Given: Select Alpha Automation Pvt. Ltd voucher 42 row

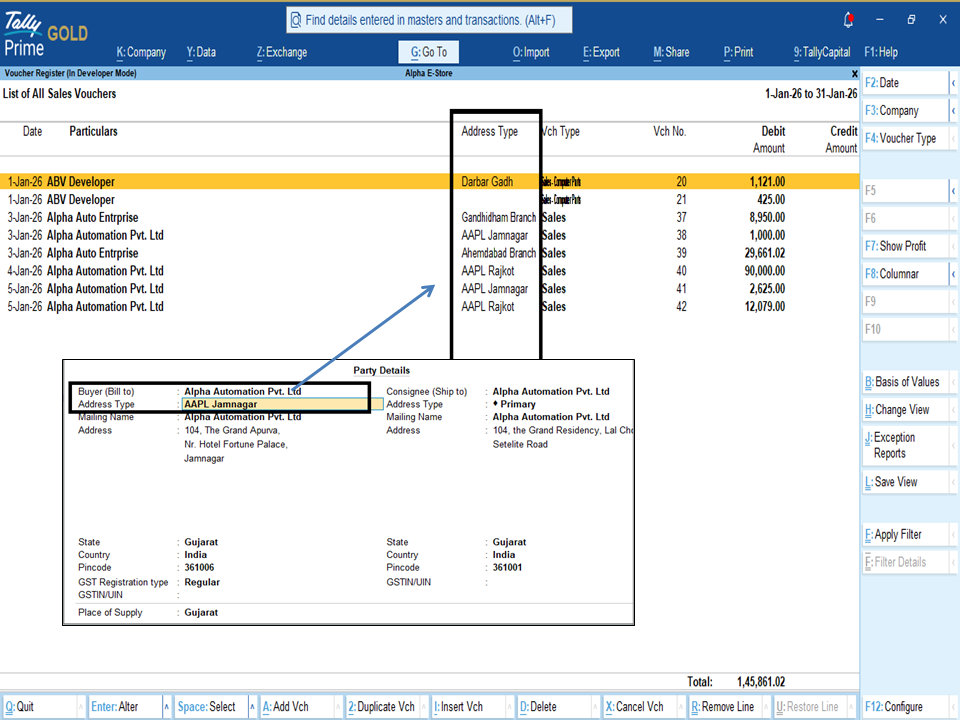Looking at the screenshot, I should click(x=429, y=306).
